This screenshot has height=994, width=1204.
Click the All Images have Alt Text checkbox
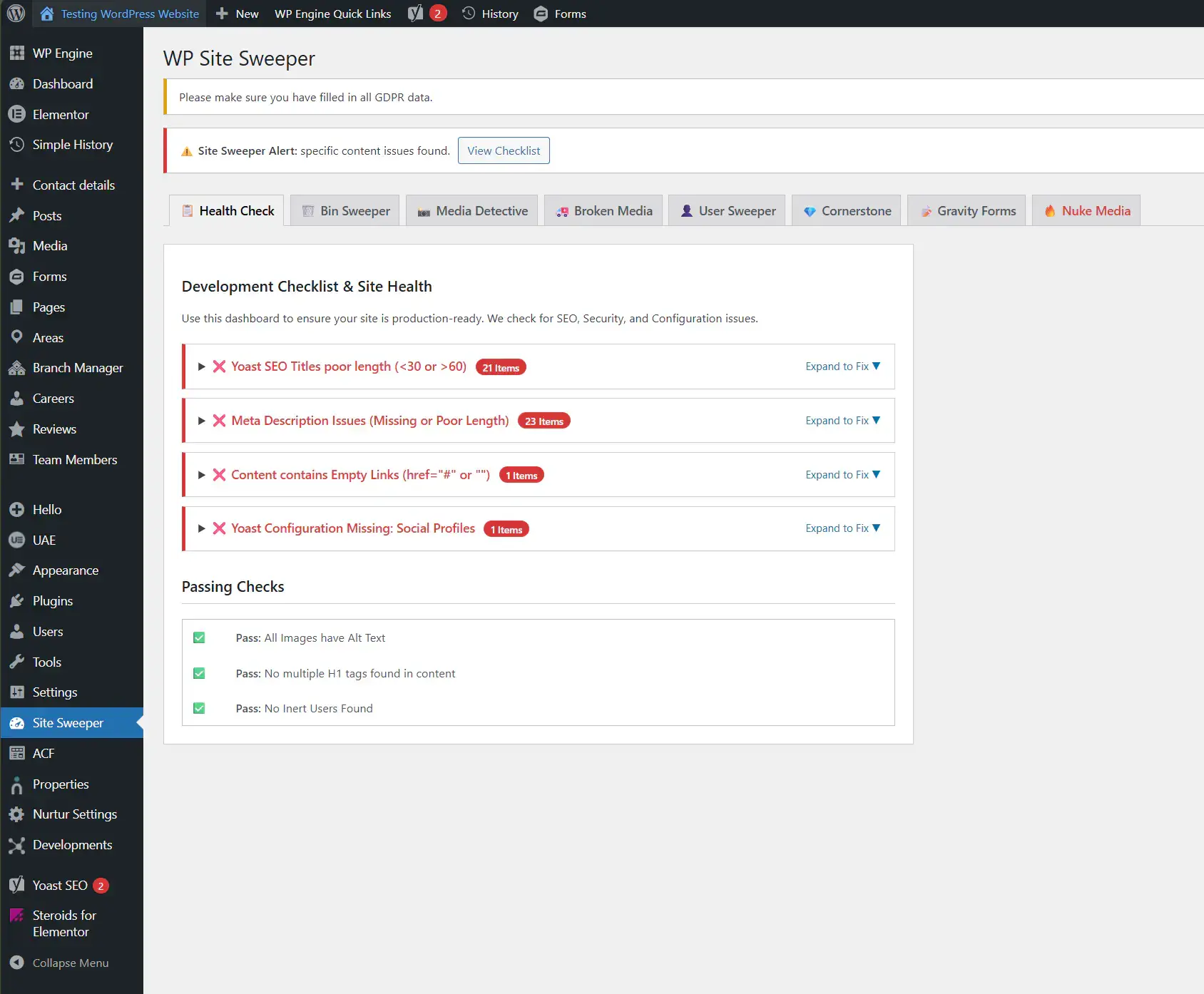pos(199,638)
